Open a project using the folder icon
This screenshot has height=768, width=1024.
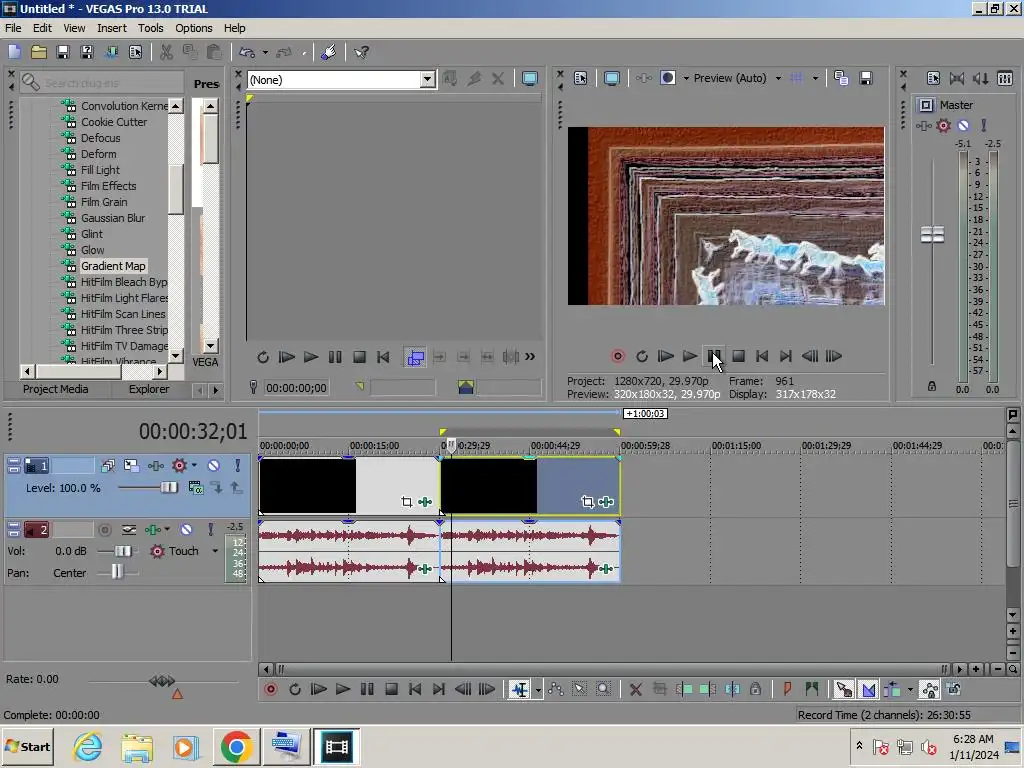pos(39,52)
